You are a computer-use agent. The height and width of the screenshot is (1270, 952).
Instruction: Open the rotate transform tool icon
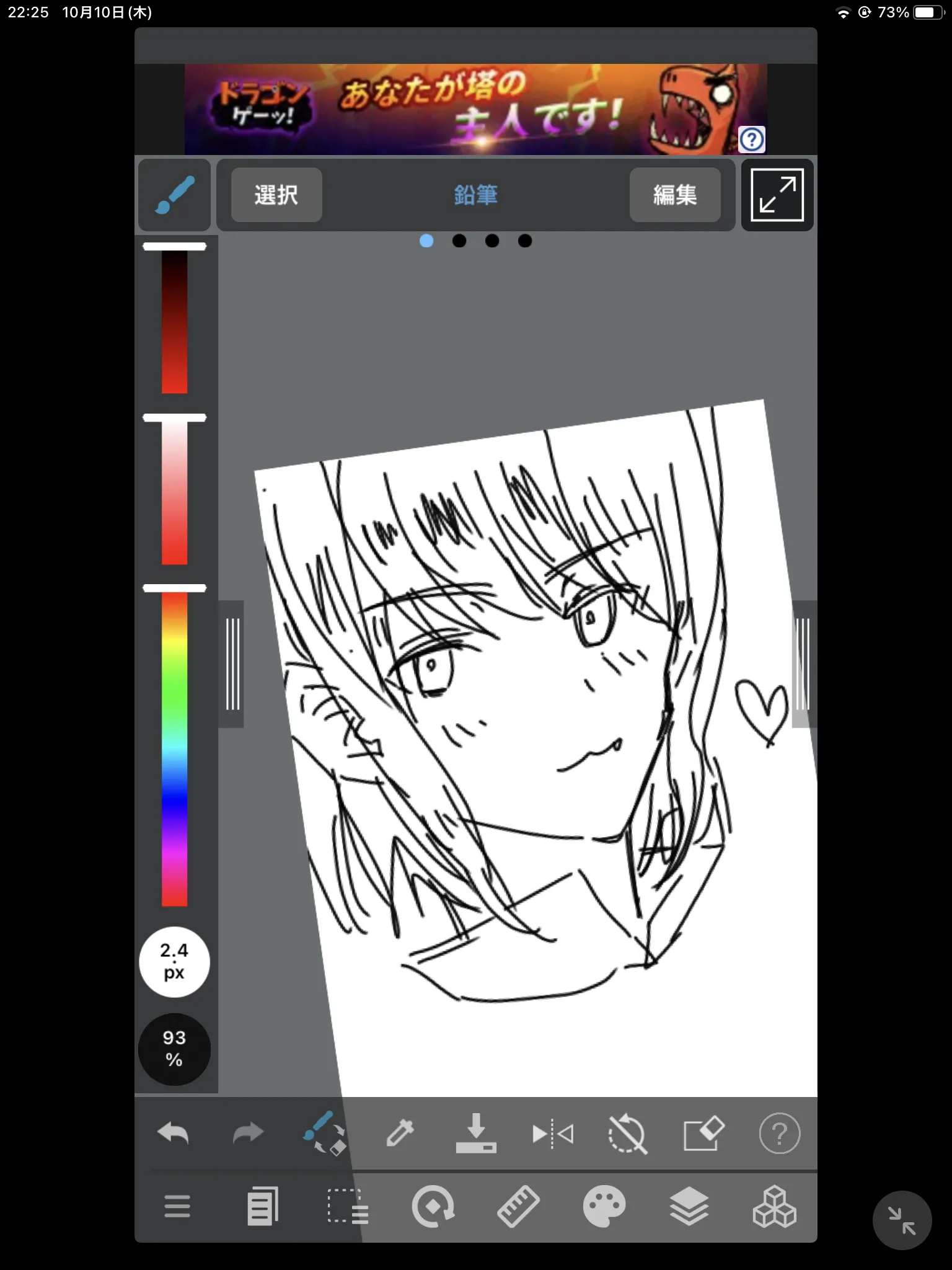[433, 1206]
